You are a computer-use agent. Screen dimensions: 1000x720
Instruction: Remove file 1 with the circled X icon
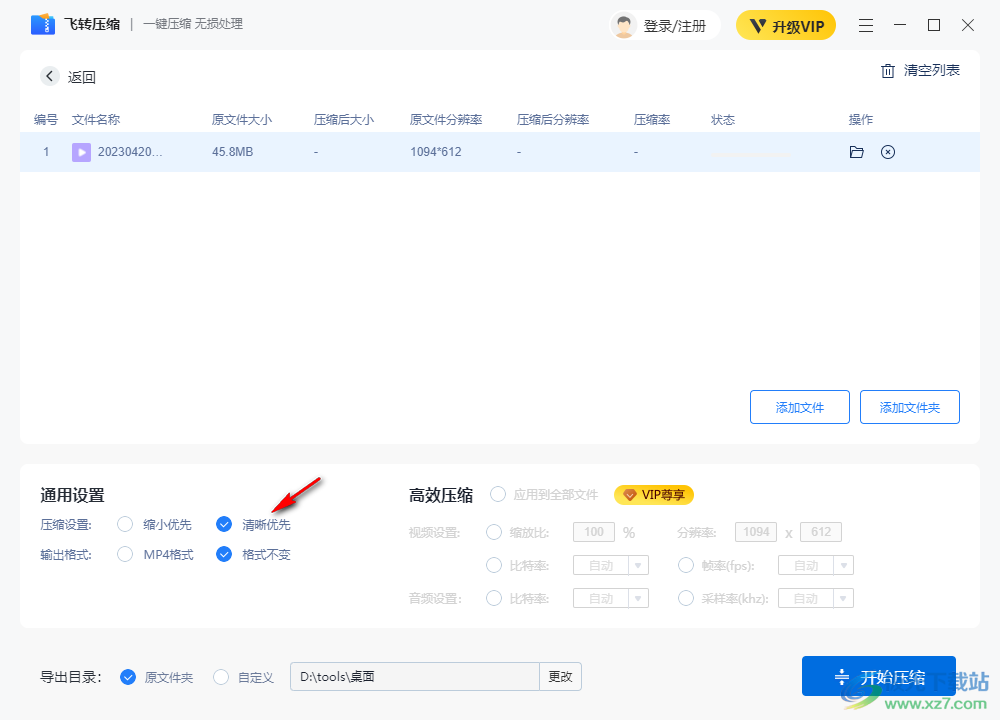[x=888, y=152]
